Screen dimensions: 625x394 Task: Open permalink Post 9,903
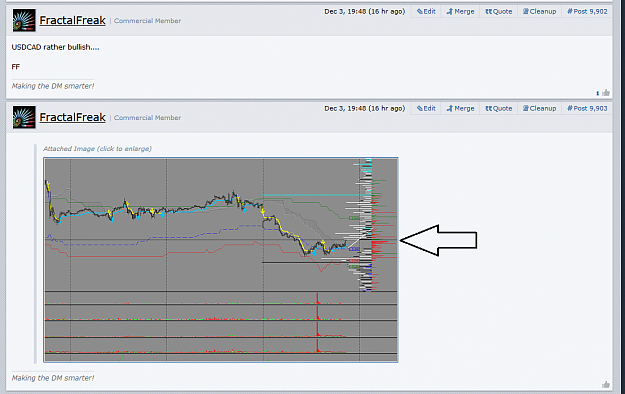[x=587, y=108]
